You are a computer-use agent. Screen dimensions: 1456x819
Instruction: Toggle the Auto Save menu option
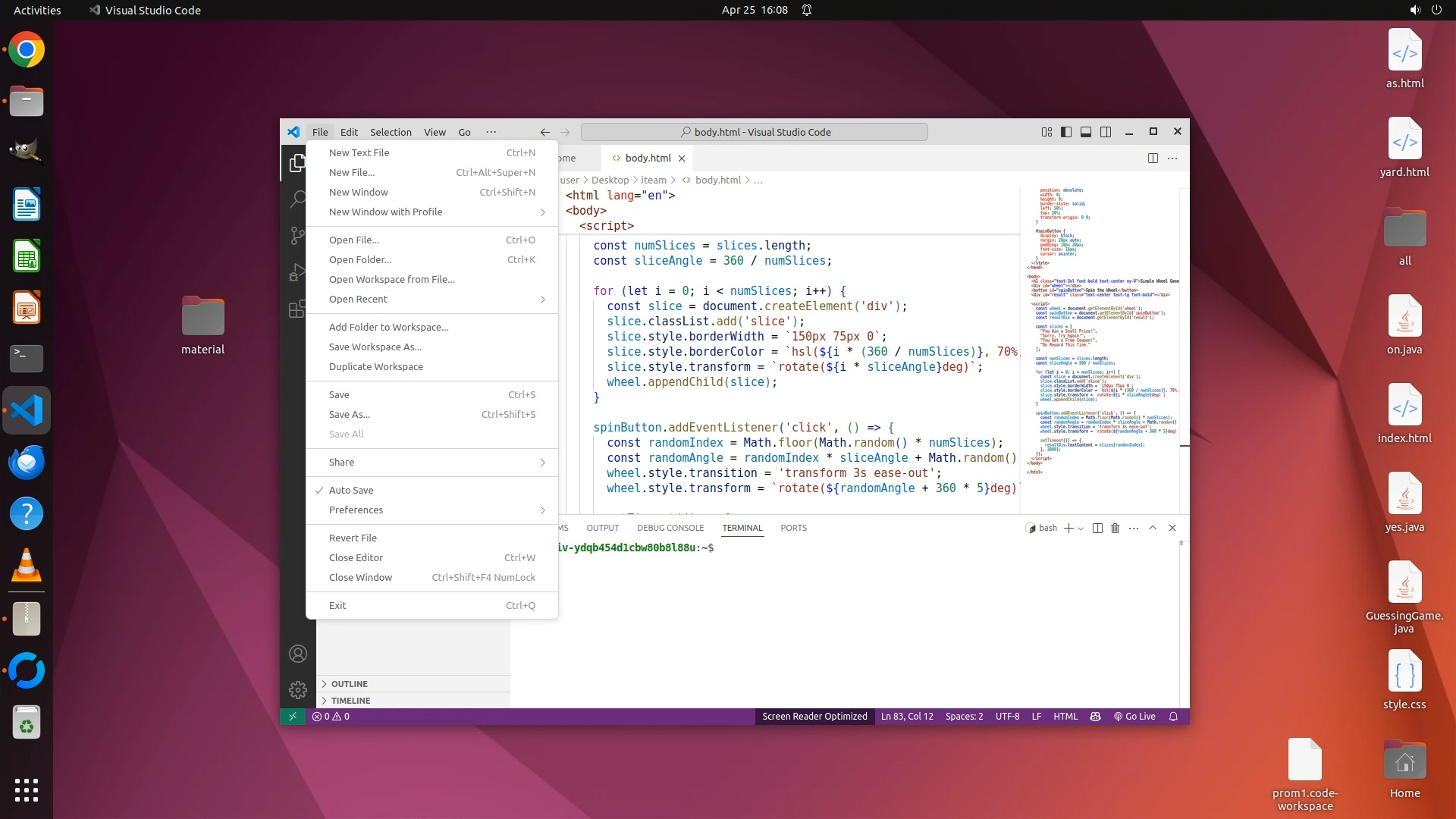point(351,491)
